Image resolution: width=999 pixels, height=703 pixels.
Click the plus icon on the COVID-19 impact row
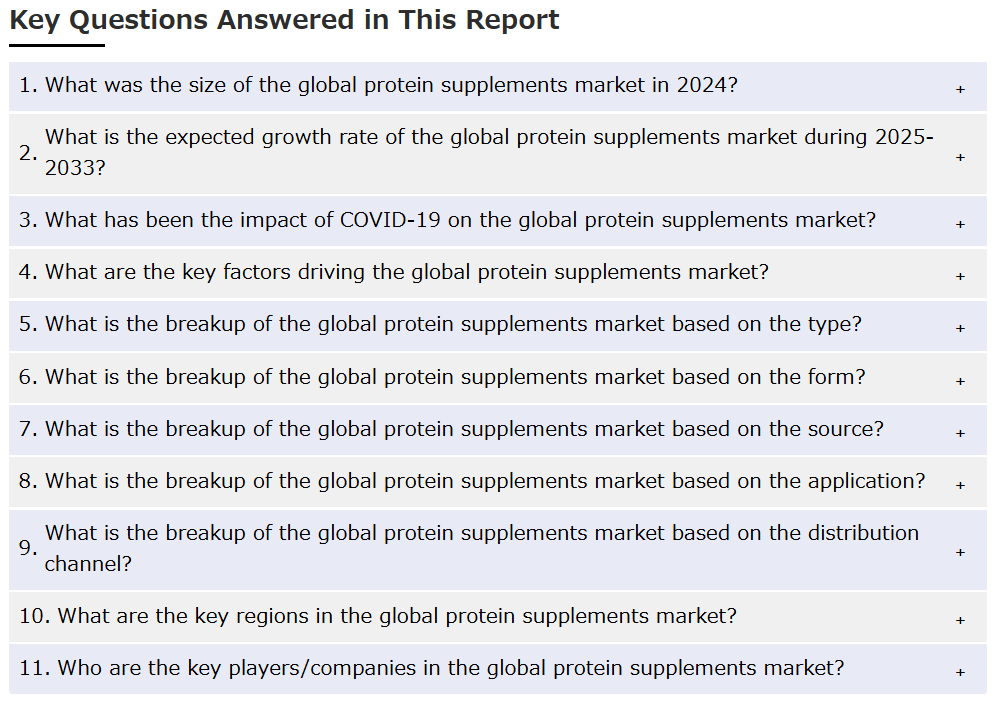click(960, 224)
